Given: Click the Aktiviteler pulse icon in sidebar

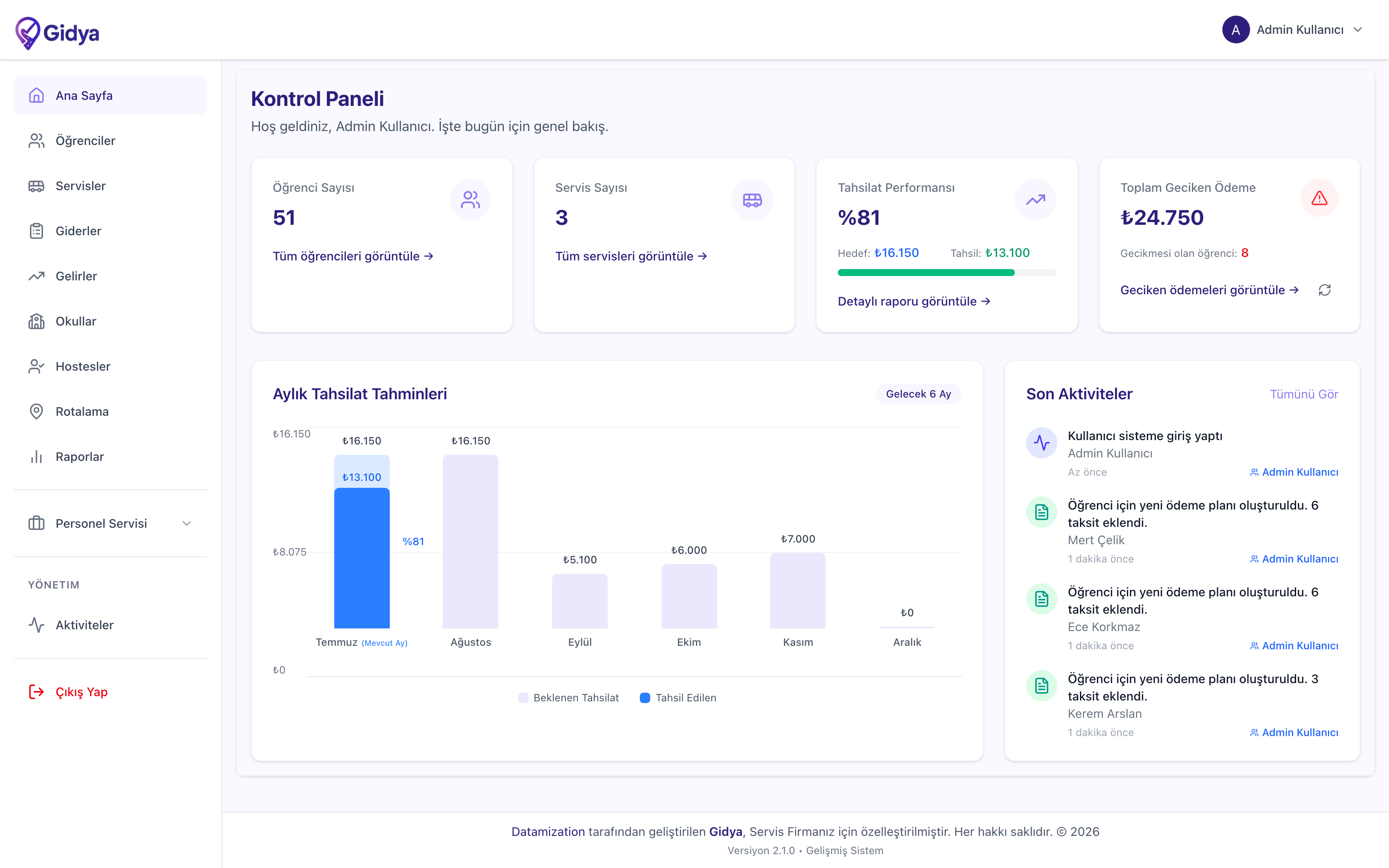Looking at the screenshot, I should click(x=36, y=625).
